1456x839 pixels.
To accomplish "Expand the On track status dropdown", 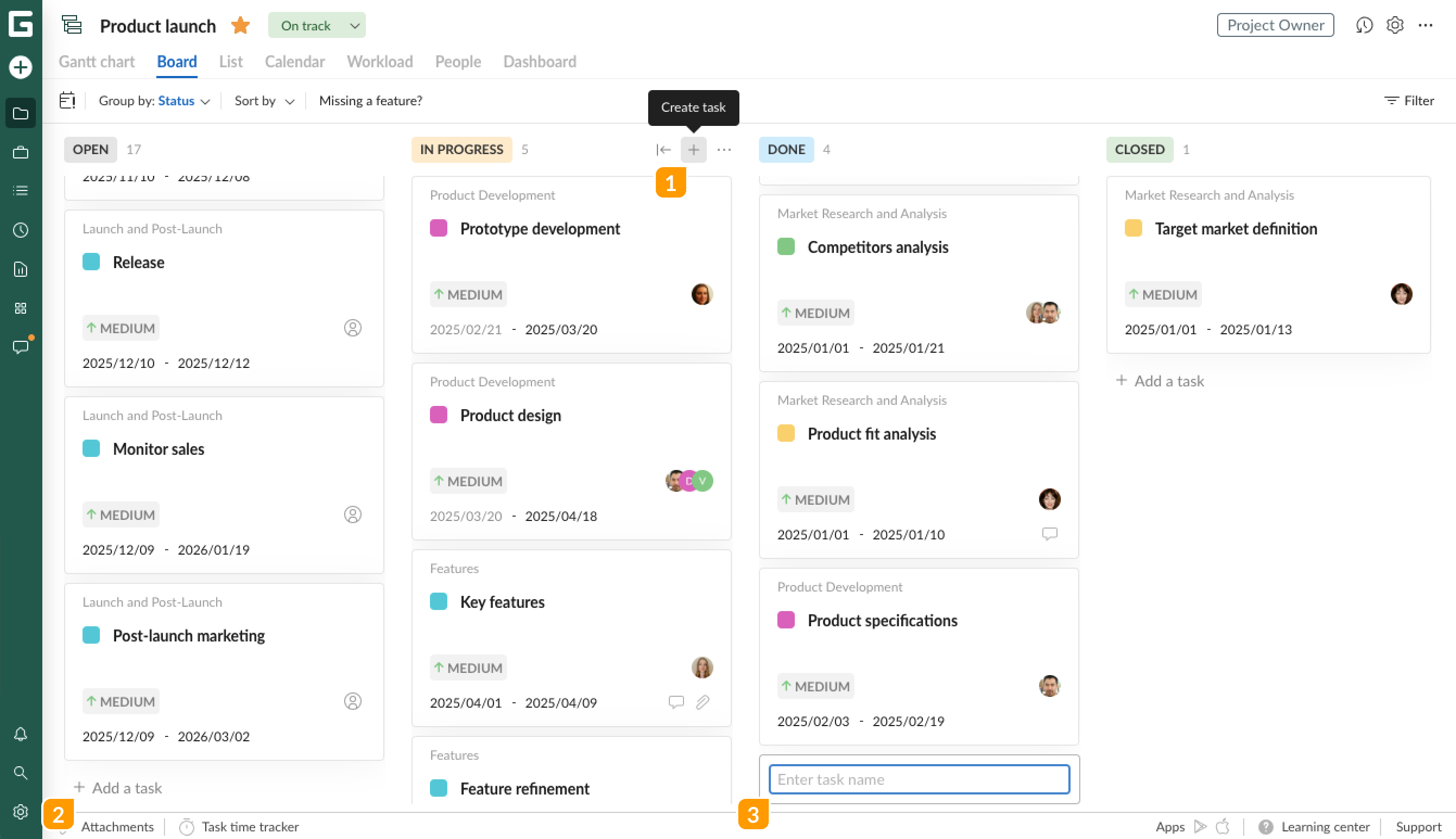I will (x=354, y=26).
